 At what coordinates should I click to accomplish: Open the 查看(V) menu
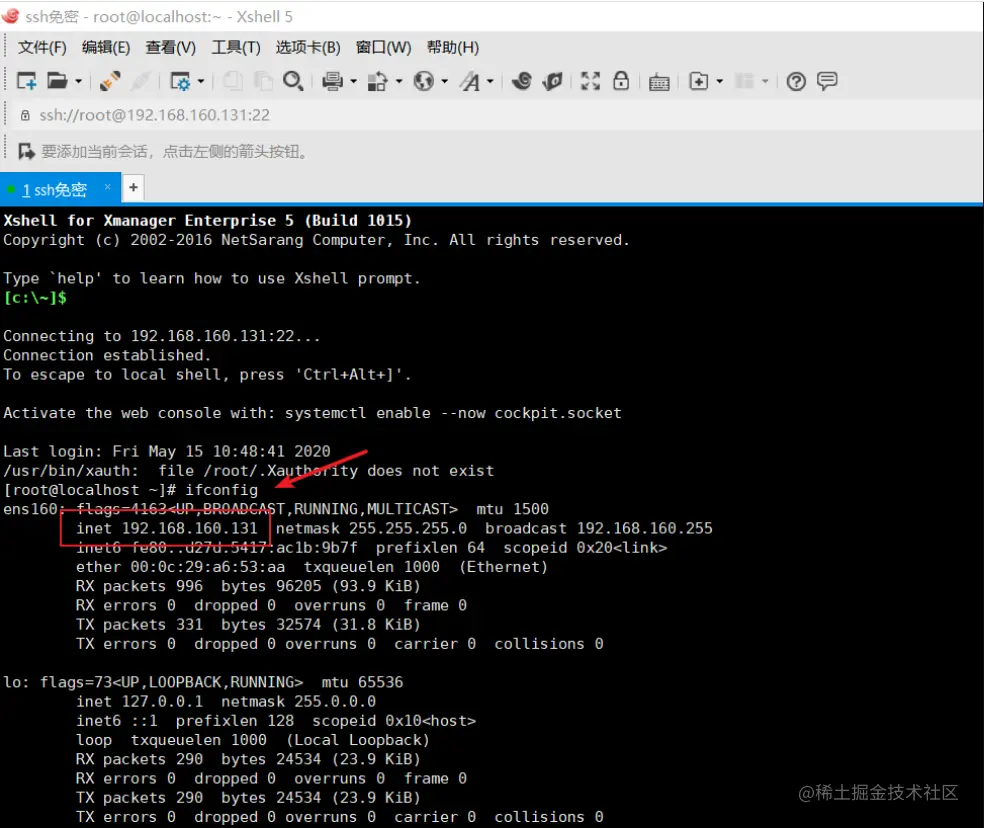pos(171,48)
